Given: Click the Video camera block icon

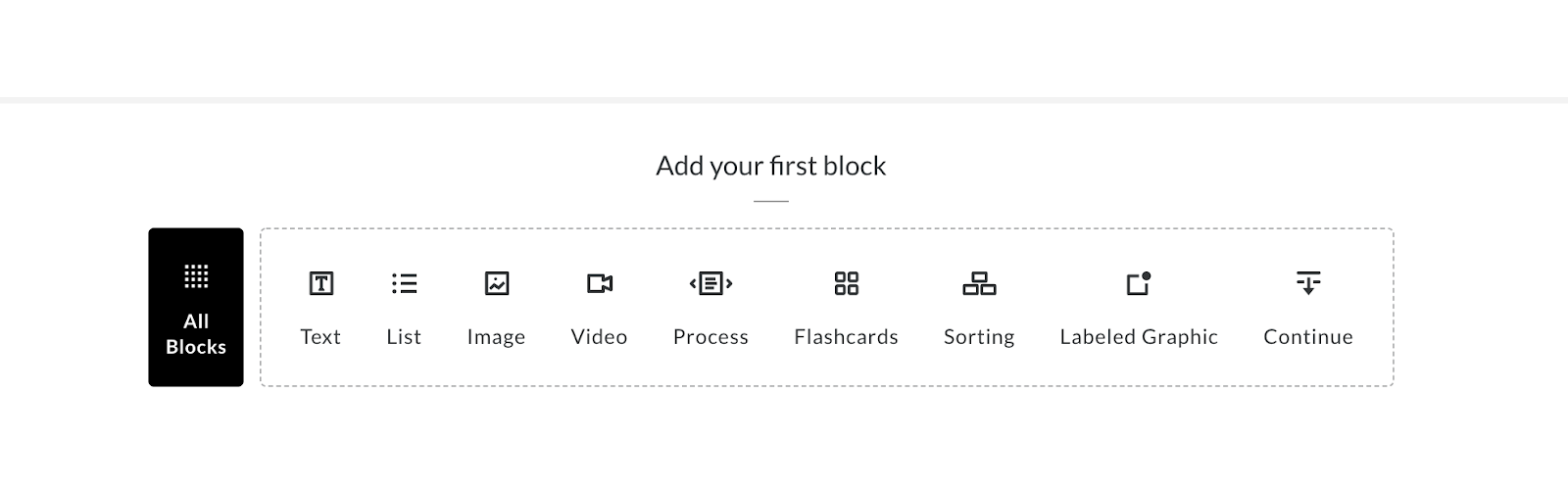Looking at the screenshot, I should [600, 283].
